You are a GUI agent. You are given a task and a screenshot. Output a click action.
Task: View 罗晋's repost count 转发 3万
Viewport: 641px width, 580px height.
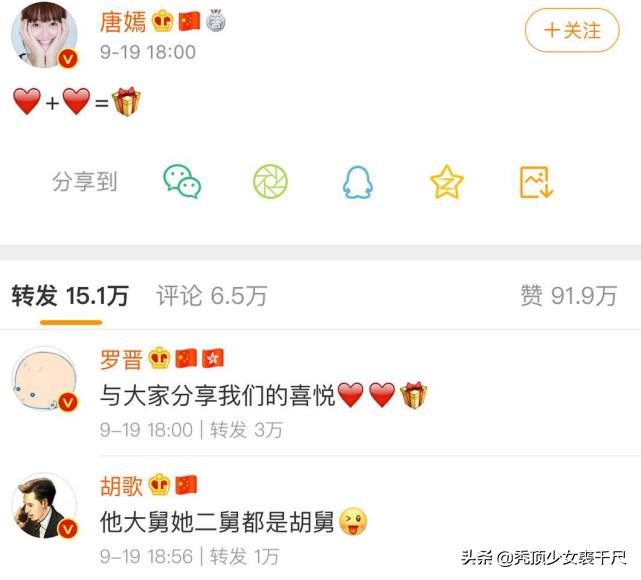point(246,430)
